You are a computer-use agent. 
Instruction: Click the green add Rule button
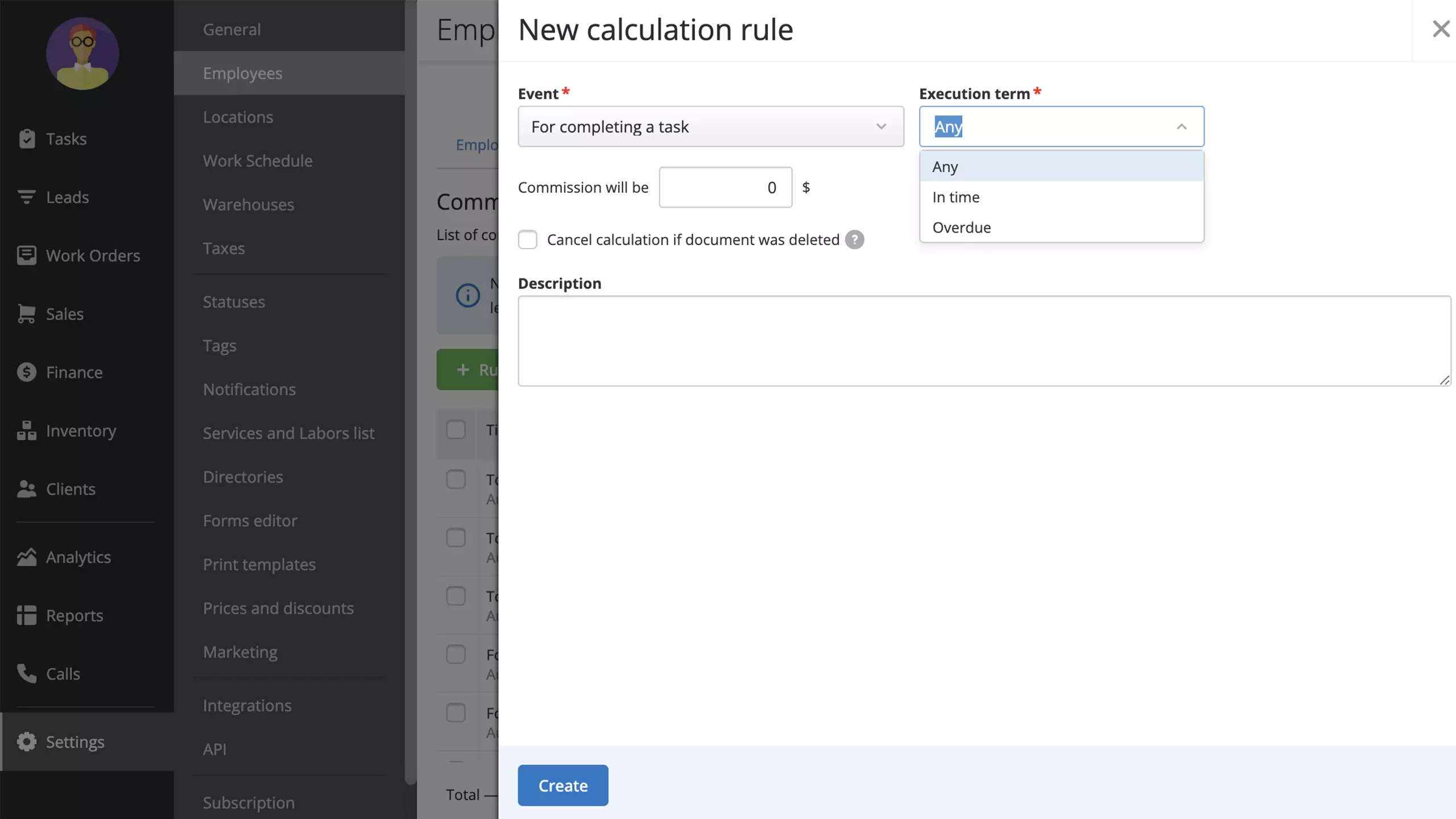468,370
